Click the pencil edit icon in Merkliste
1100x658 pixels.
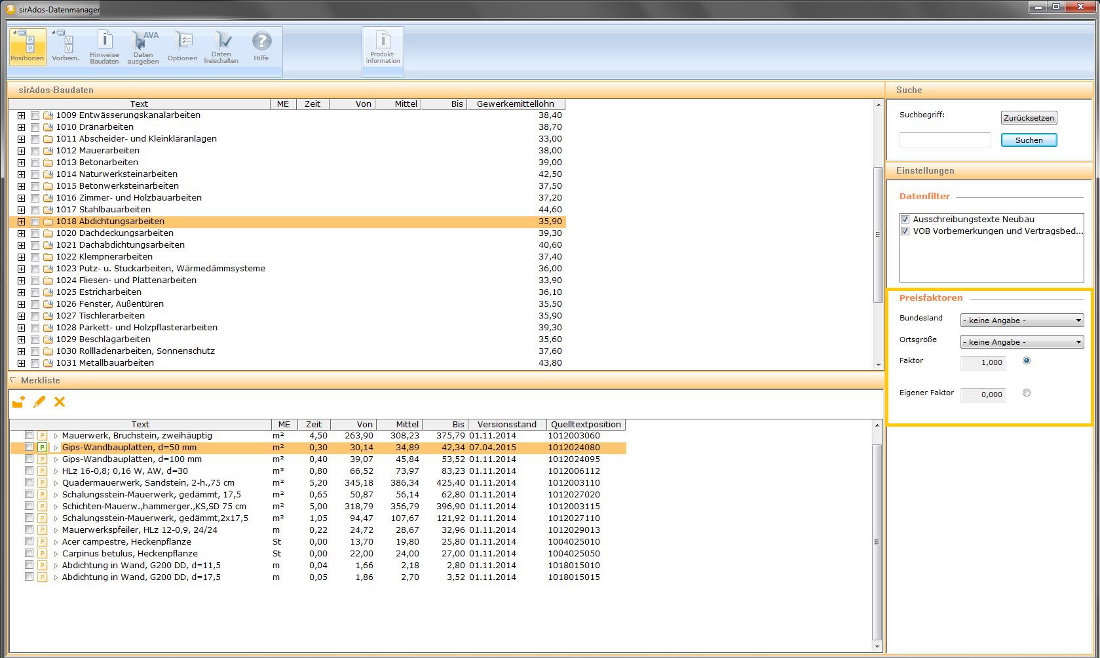39,402
